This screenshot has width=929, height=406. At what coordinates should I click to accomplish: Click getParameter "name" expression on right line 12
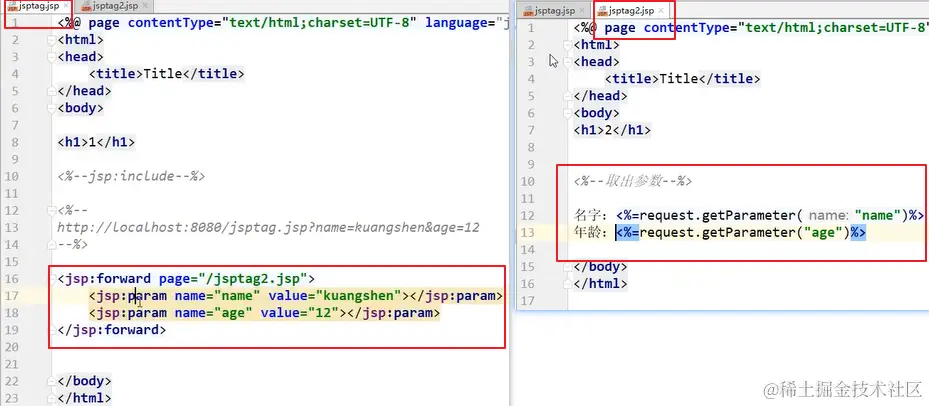pos(770,216)
